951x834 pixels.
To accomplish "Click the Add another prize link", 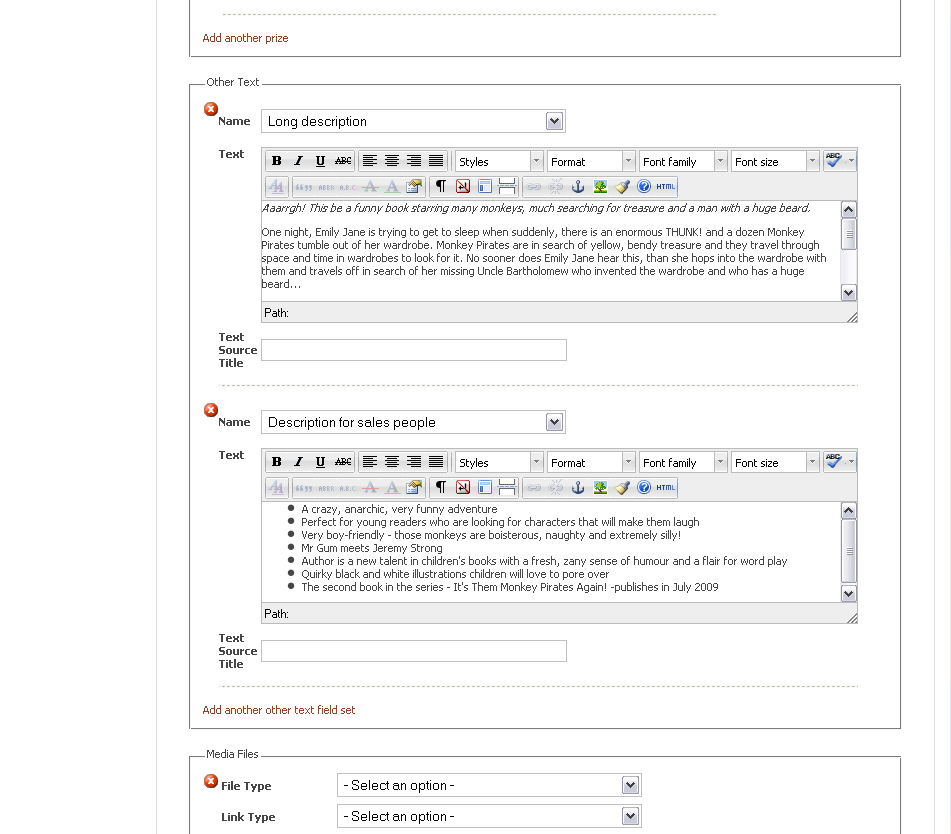I will click(245, 38).
